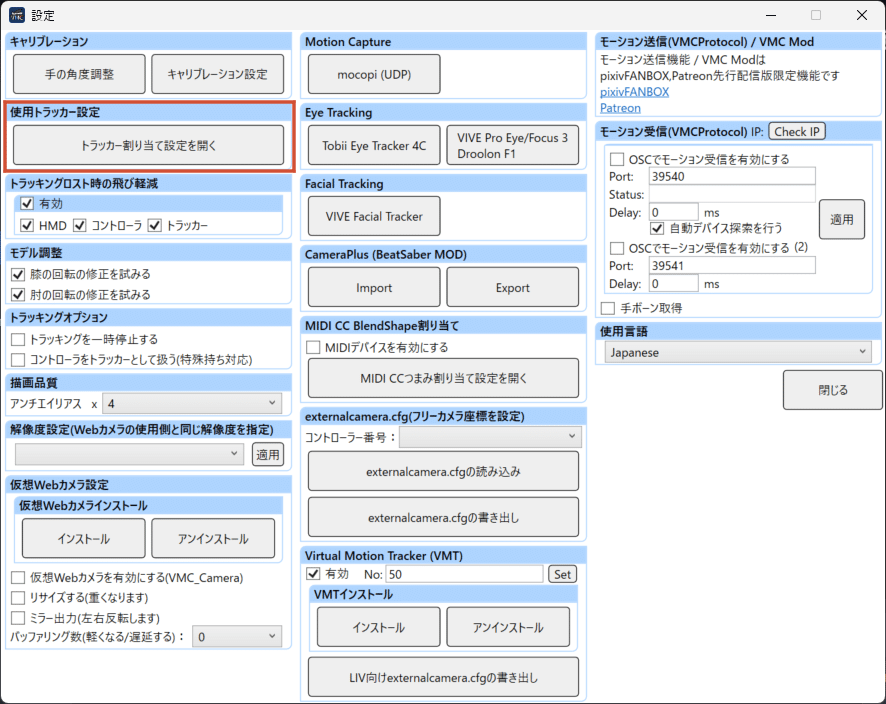Click the VMT Set button
Screen dimensions: 886x704
pyautogui.click(x=562, y=574)
